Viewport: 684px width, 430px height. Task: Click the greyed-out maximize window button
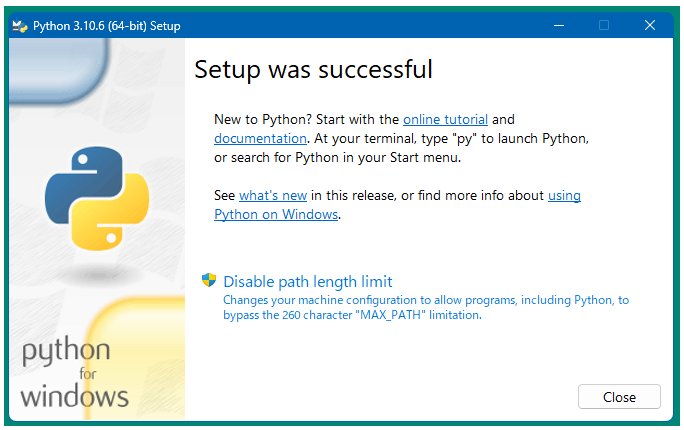coord(603,25)
